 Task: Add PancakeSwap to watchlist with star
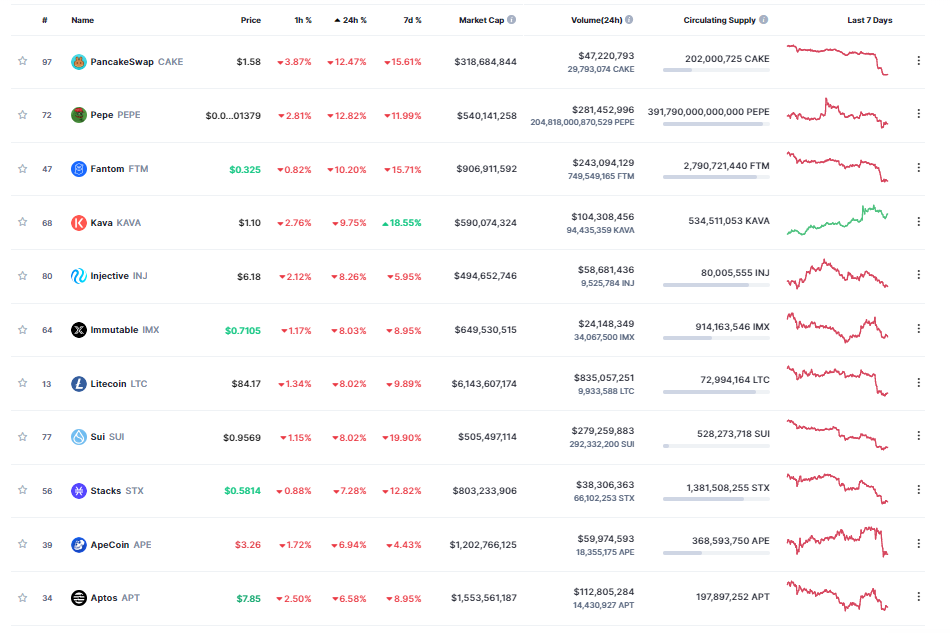pos(22,61)
